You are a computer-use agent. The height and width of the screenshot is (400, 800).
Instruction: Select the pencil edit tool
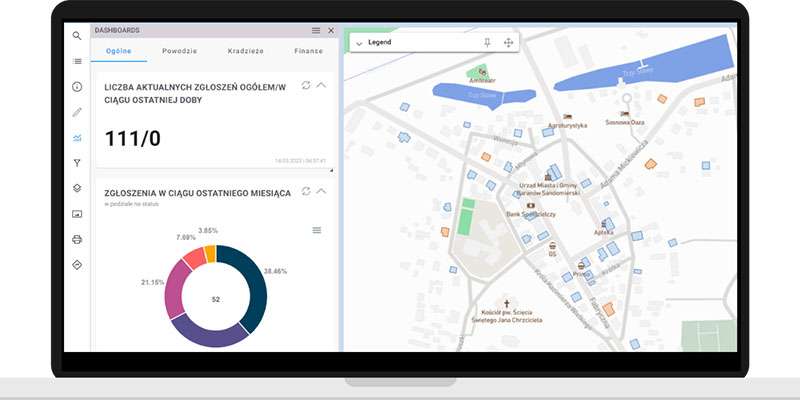coord(77,112)
